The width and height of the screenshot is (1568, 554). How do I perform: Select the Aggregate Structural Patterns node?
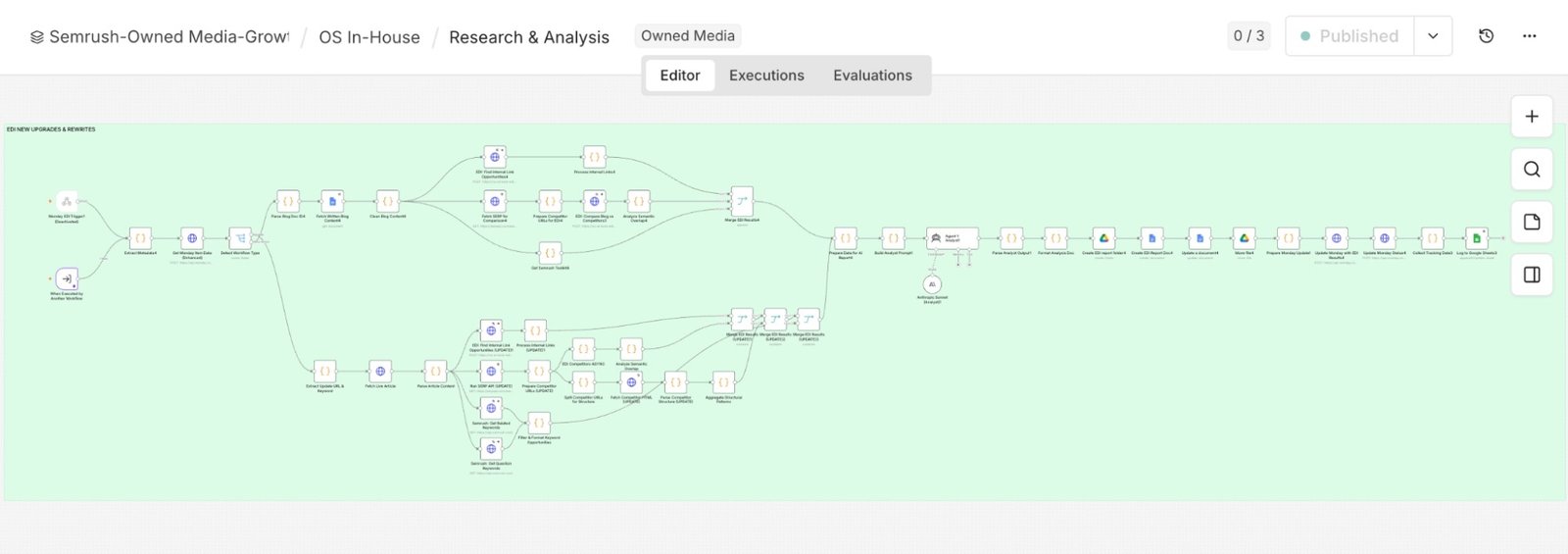[723, 383]
